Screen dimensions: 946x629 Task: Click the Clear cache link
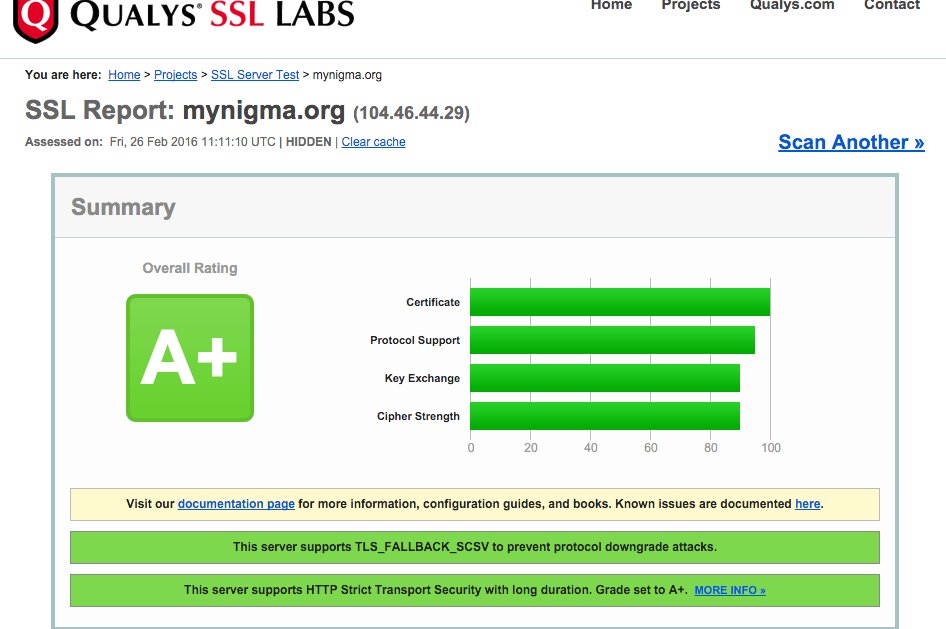pyautogui.click(x=373, y=142)
